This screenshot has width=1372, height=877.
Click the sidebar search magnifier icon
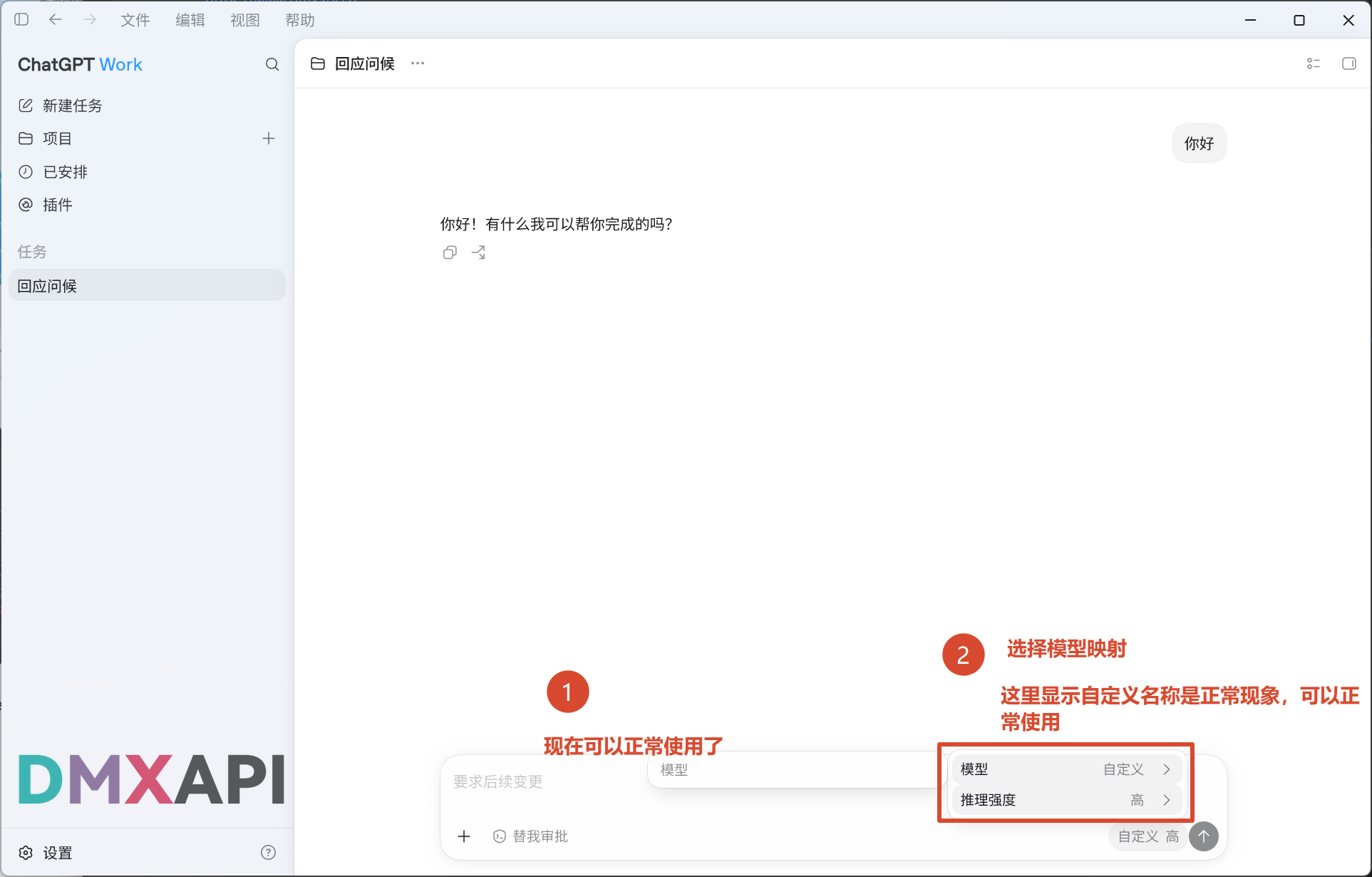[272, 64]
